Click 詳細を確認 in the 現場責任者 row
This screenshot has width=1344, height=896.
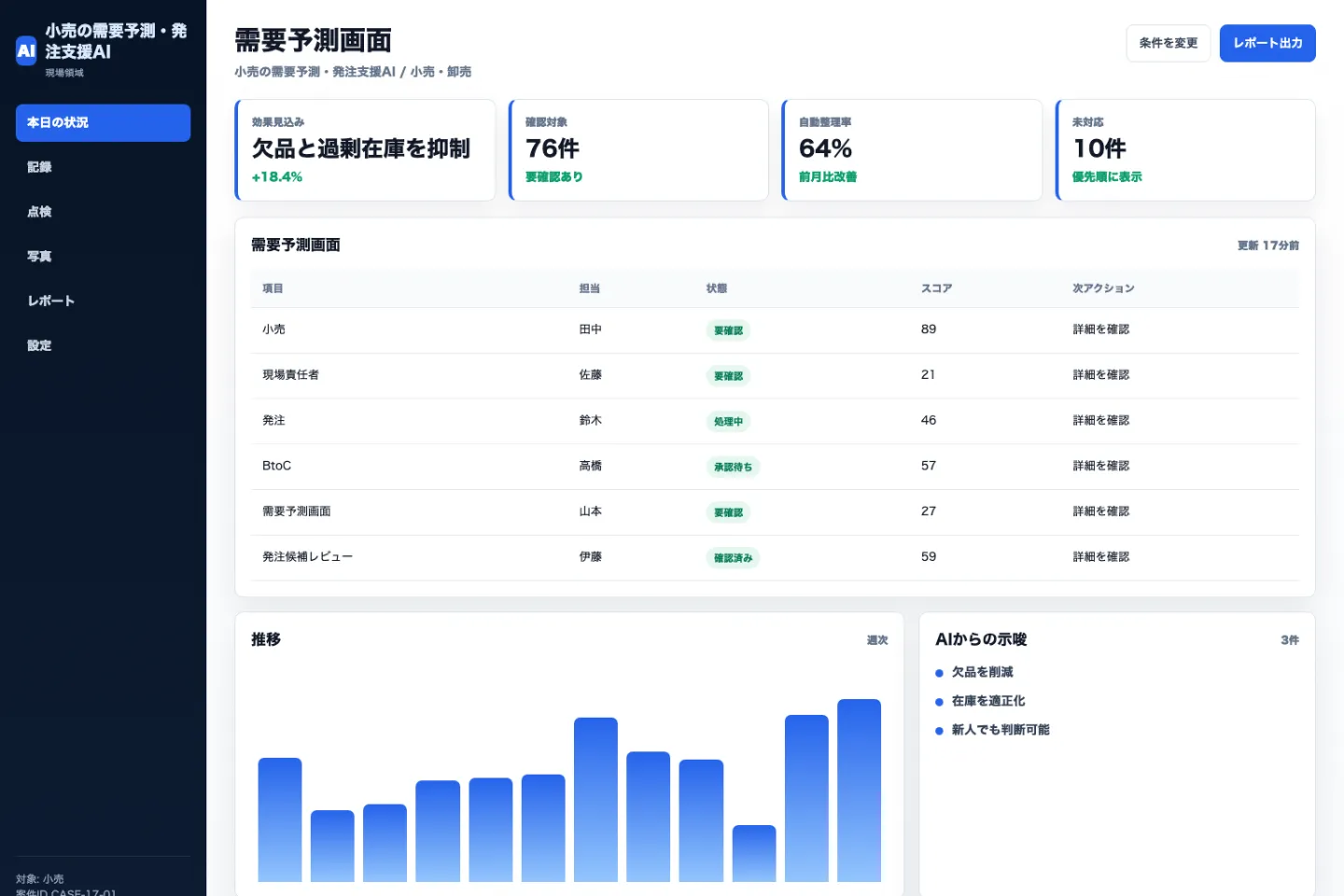coord(1101,375)
